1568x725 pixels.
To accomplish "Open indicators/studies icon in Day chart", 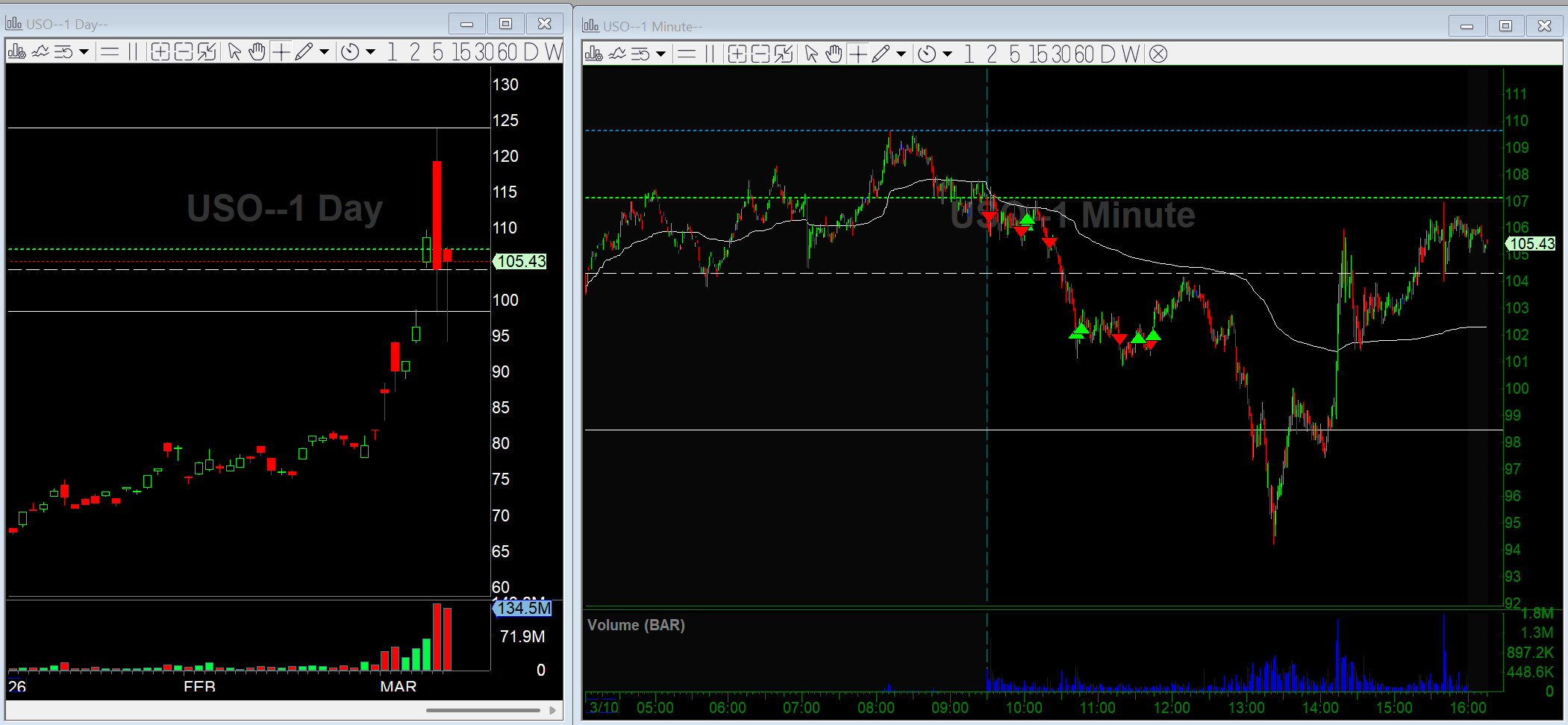I will [40, 51].
